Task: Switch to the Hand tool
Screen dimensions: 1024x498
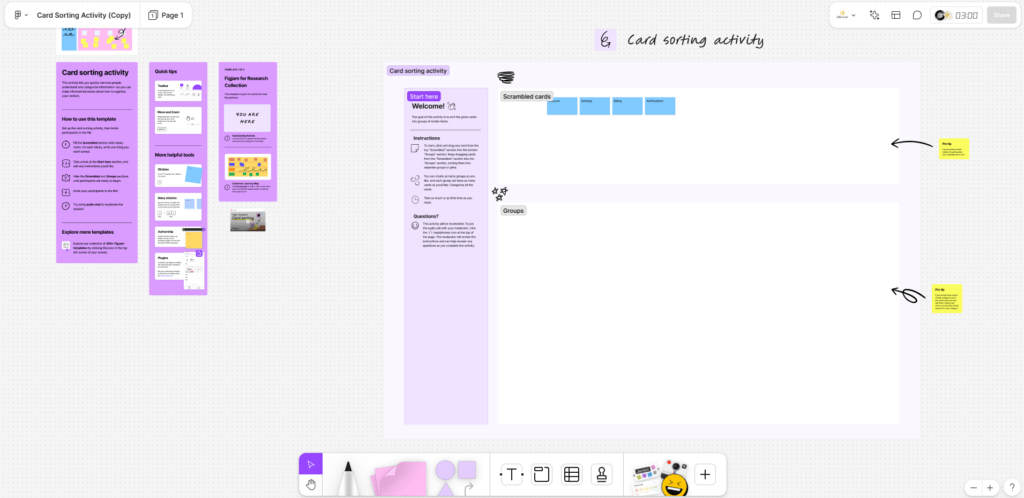Action: [310, 484]
